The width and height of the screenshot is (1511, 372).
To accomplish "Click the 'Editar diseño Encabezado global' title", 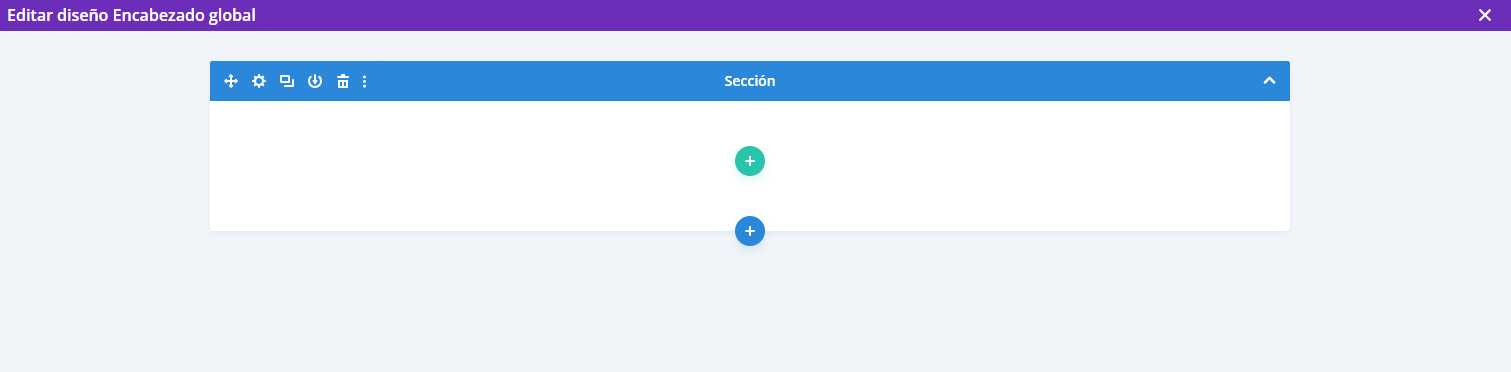I will (131, 15).
